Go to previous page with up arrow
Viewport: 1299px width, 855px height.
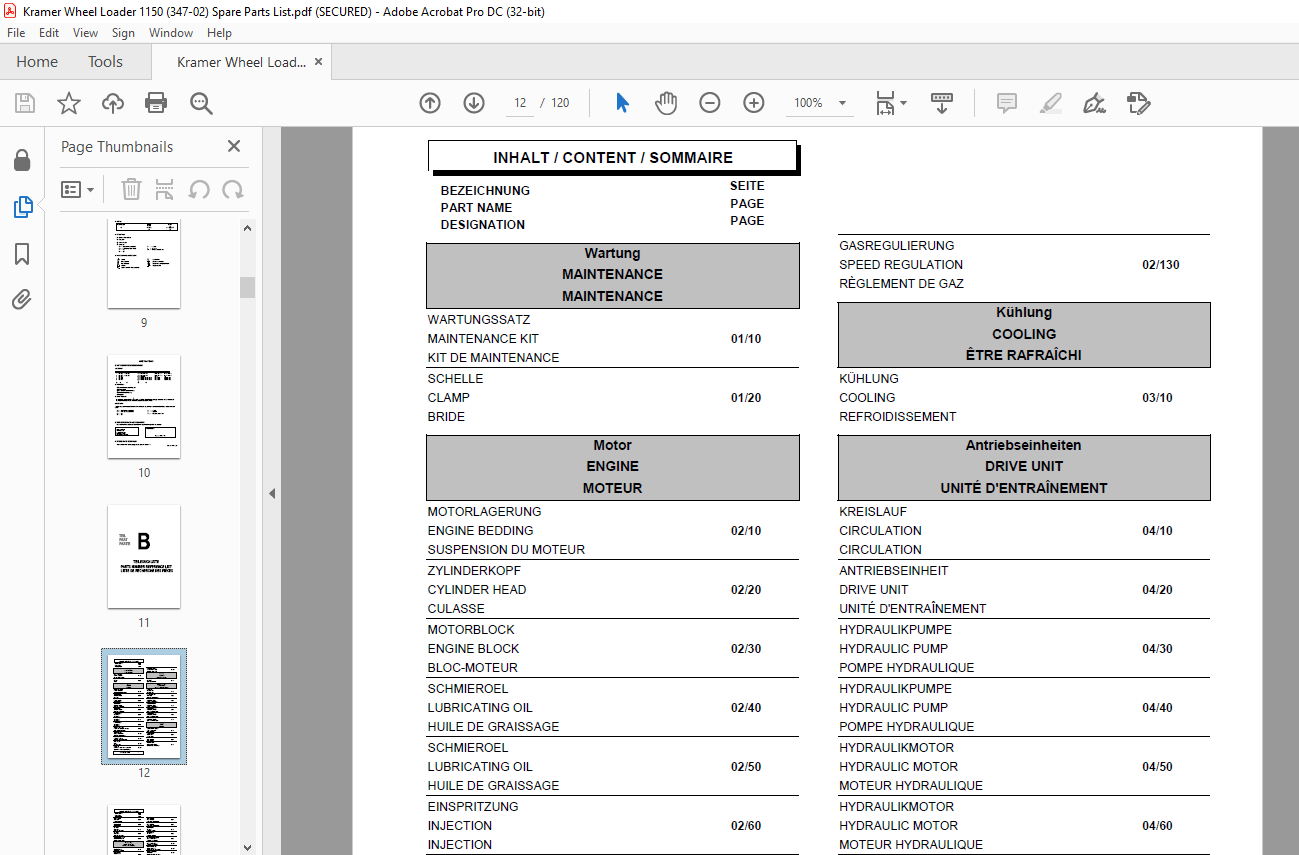click(x=430, y=103)
